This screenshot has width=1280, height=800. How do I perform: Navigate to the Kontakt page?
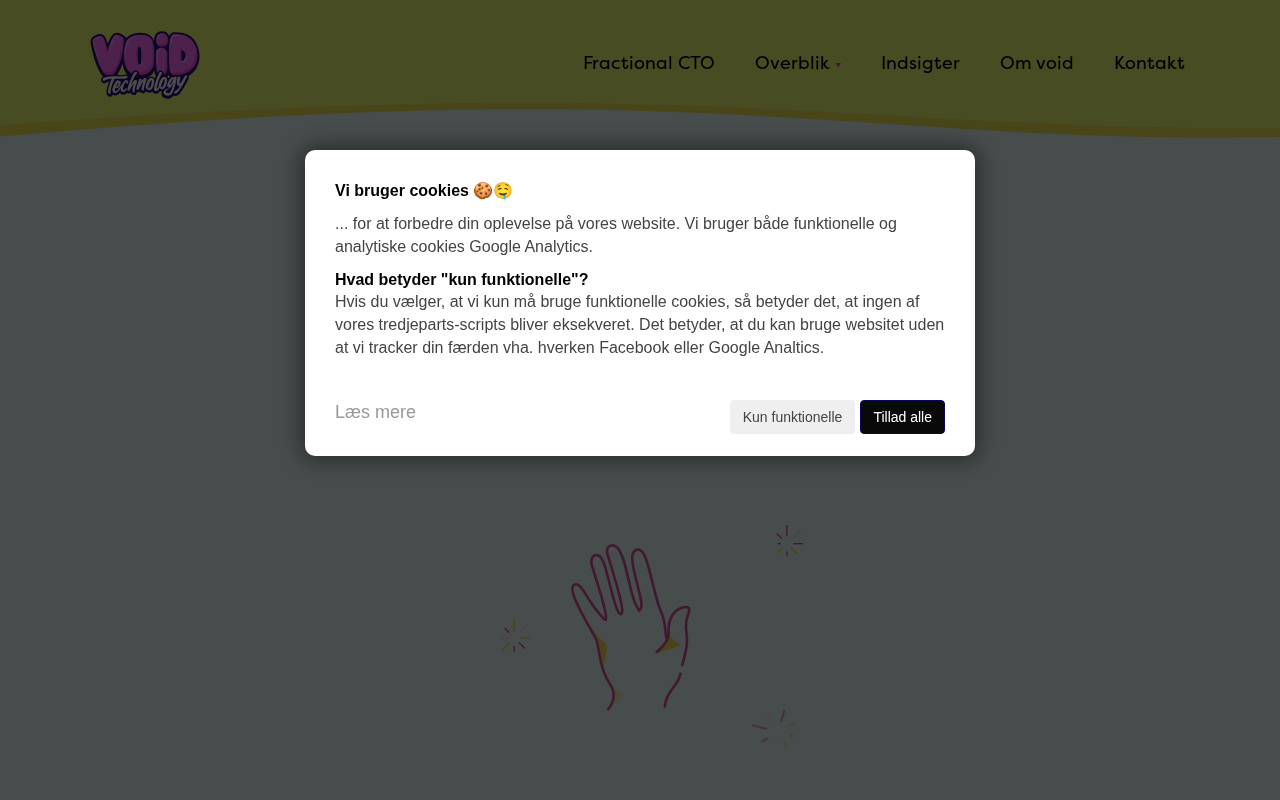[x=1149, y=63]
